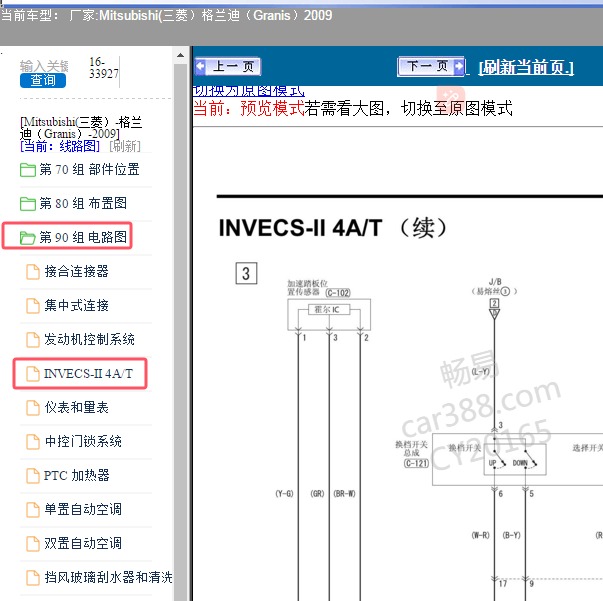Click the INVECS-II 4A/T （续） diagram heading
The width and height of the screenshot is (603, 601).
[333, 228]
